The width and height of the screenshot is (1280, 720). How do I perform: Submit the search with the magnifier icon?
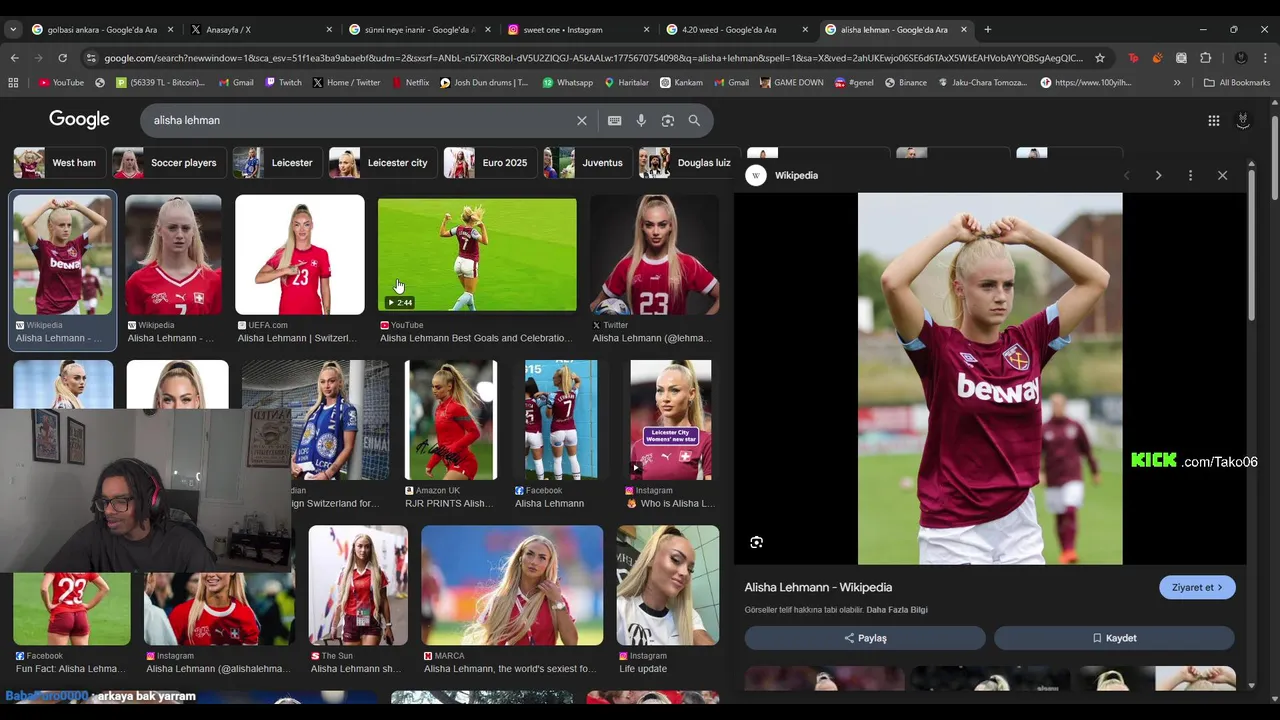[694, 120]
